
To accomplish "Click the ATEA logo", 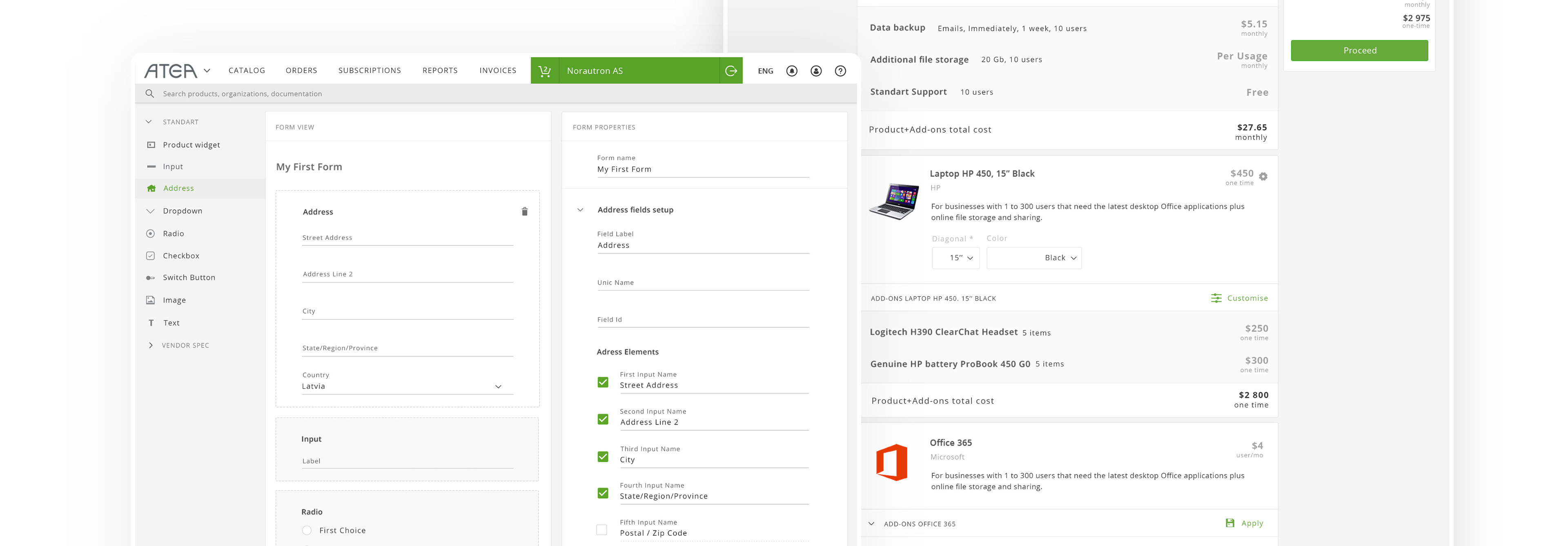I will 170,71.
